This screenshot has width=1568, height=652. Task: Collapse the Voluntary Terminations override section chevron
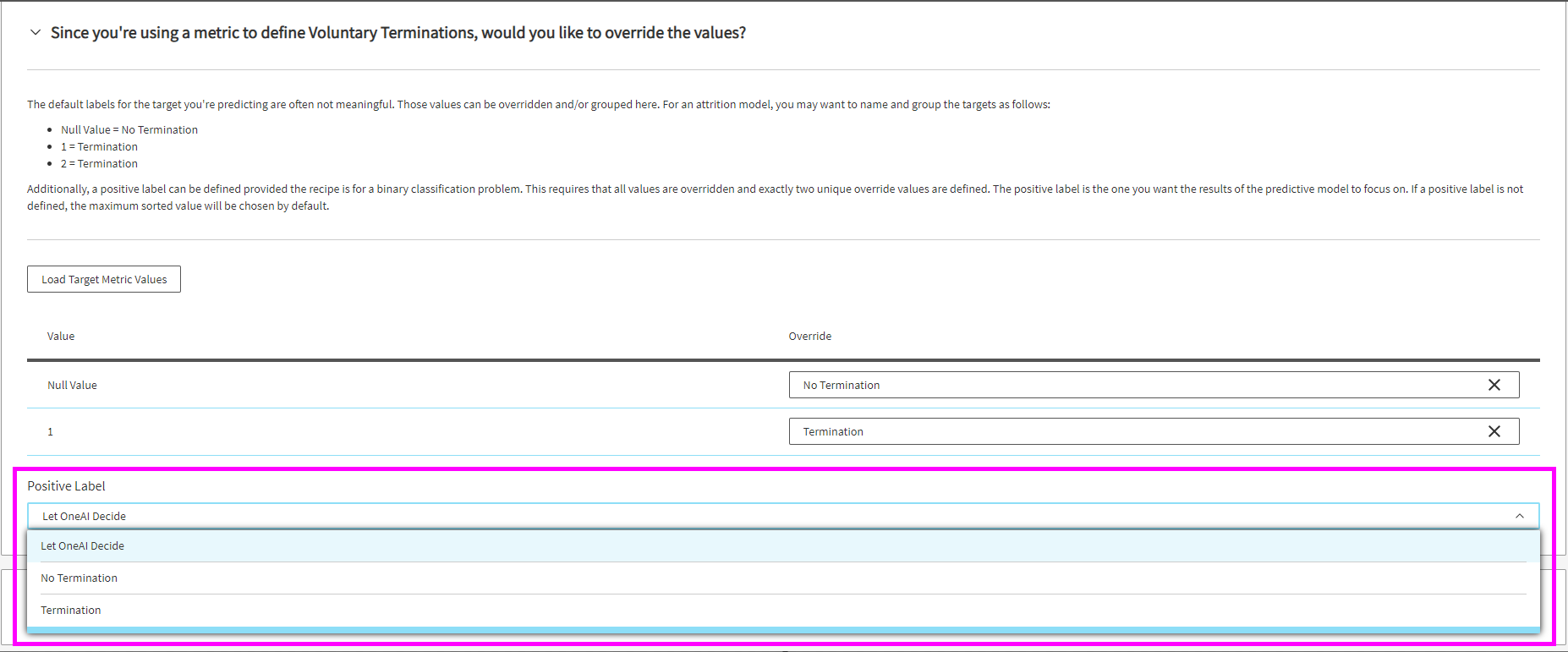coord(36,33)
